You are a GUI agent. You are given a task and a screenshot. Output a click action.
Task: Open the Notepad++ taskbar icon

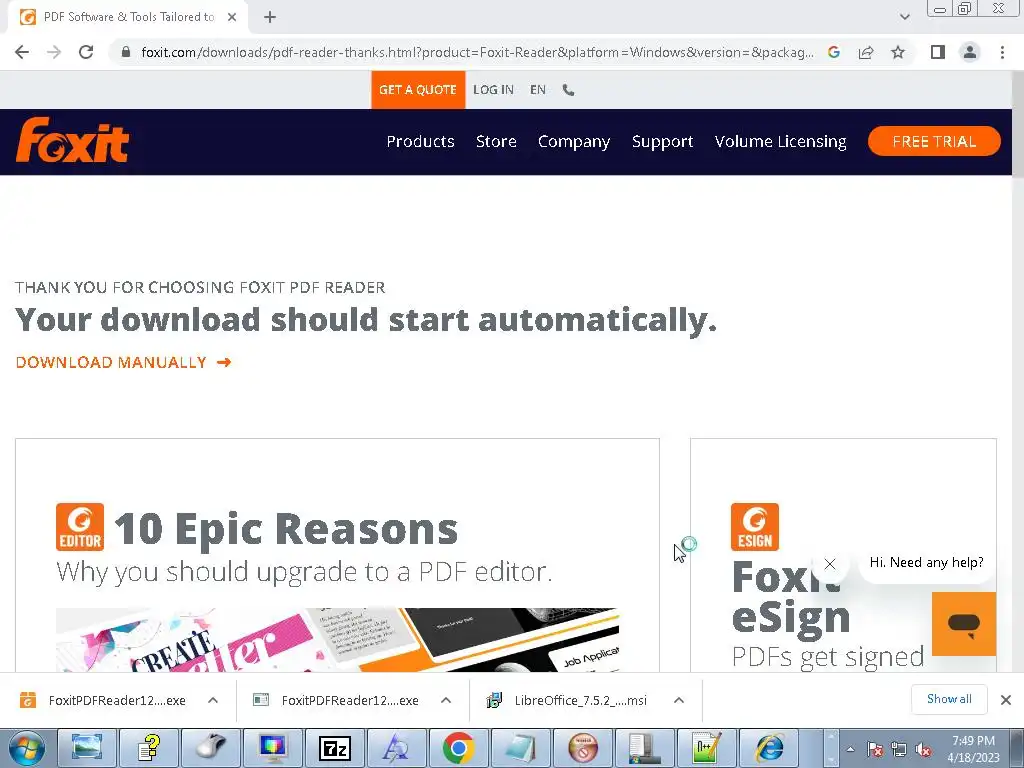tap(707, 748)
